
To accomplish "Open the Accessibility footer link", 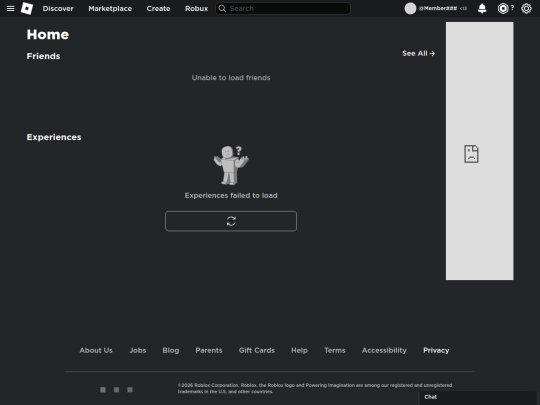I will 384,350.
